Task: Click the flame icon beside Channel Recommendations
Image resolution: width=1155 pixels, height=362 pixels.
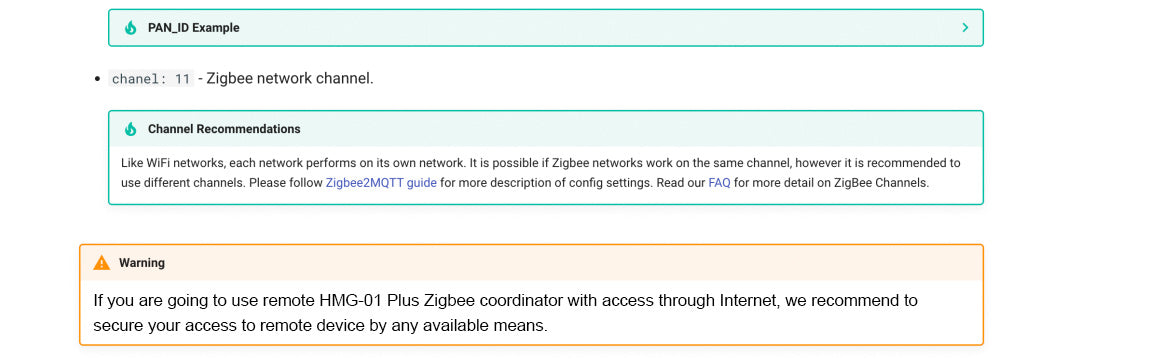Action: 130,129
